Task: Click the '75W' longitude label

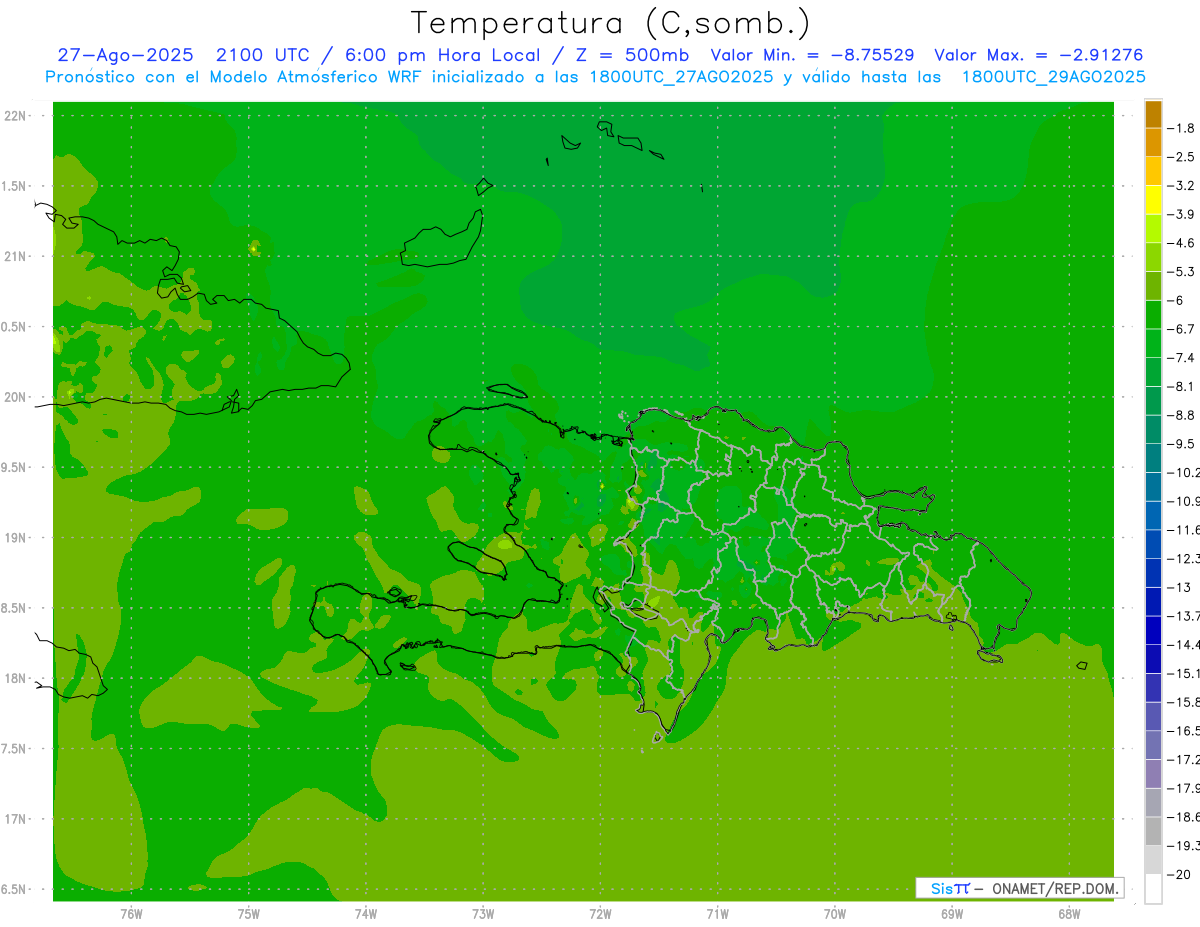Action: click(249, 914)
